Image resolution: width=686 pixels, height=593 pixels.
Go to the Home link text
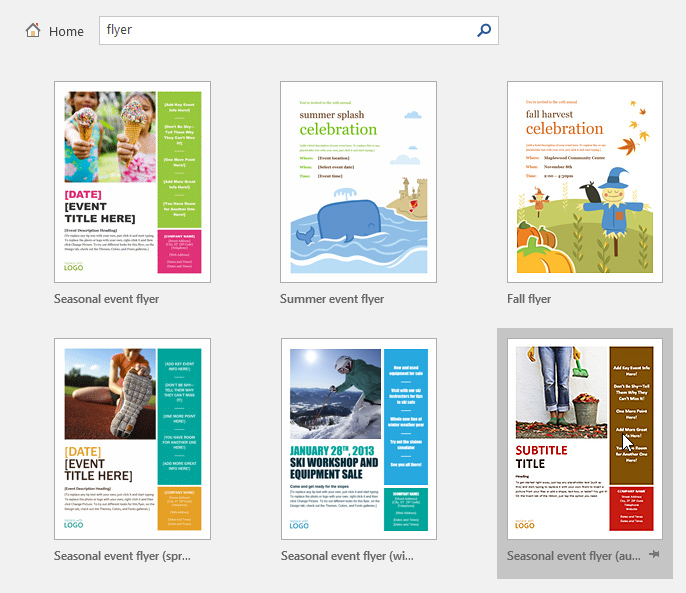coord(66,31)
